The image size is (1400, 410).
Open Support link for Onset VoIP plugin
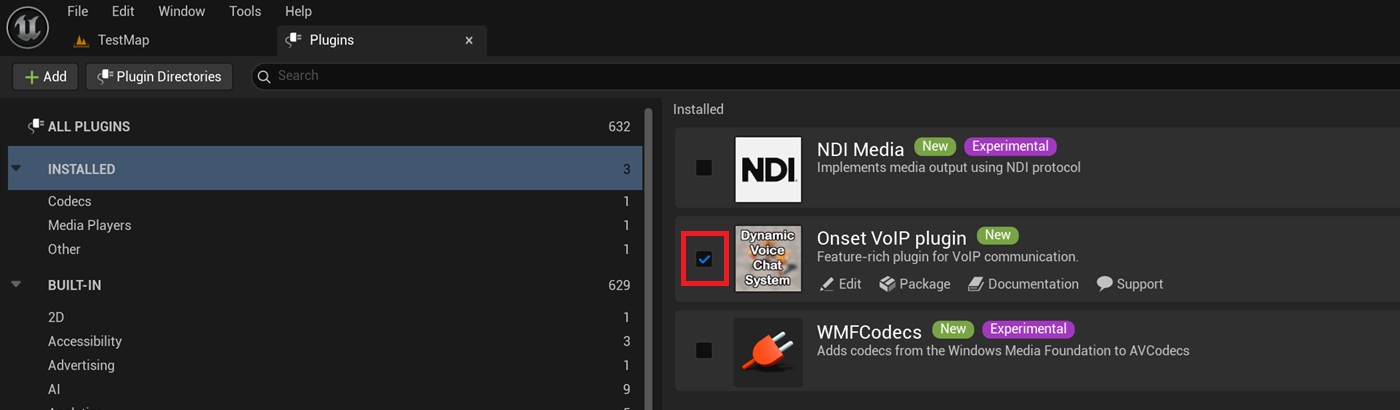(x=1130, y=284)
